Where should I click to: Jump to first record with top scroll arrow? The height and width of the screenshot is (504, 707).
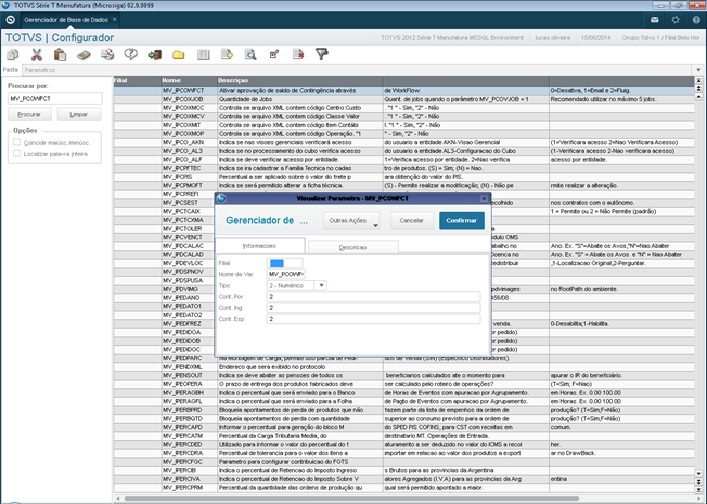(x=698, y=80)
